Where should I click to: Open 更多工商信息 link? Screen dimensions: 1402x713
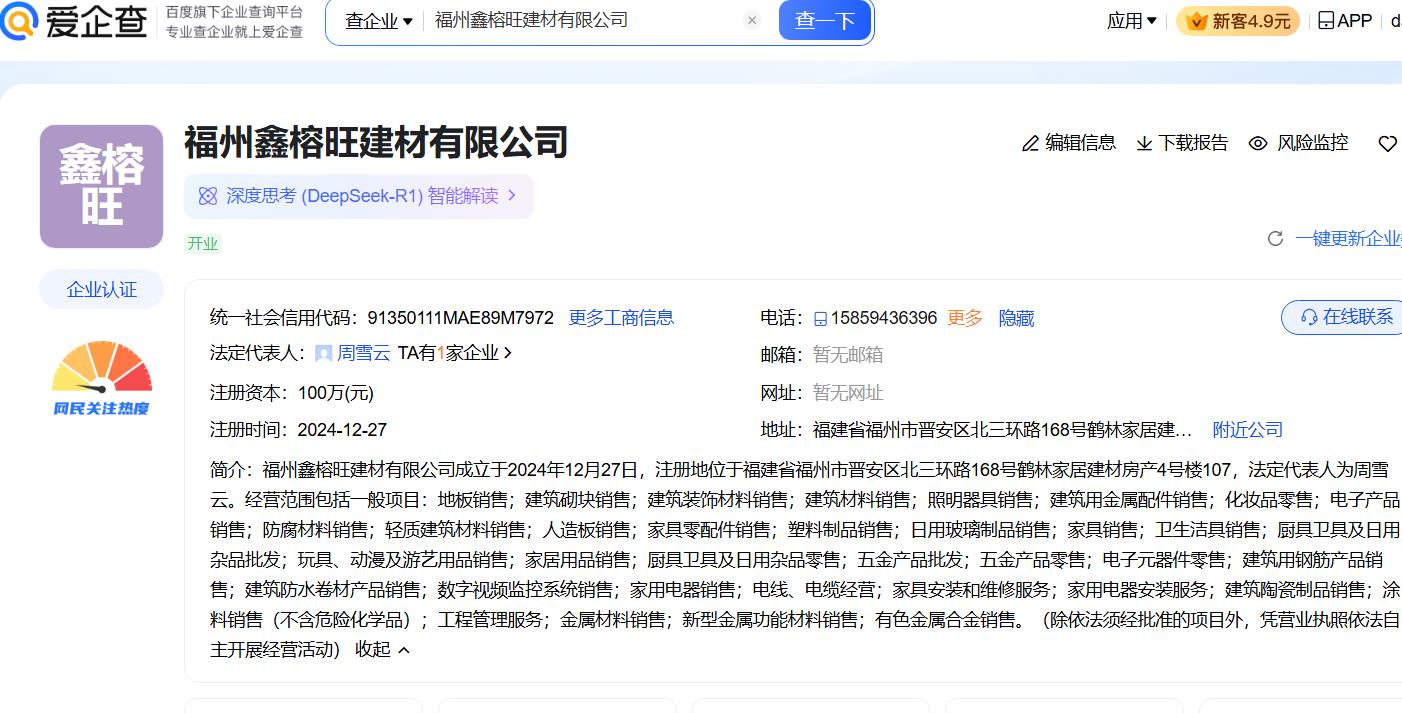click(x=621, y=318)
